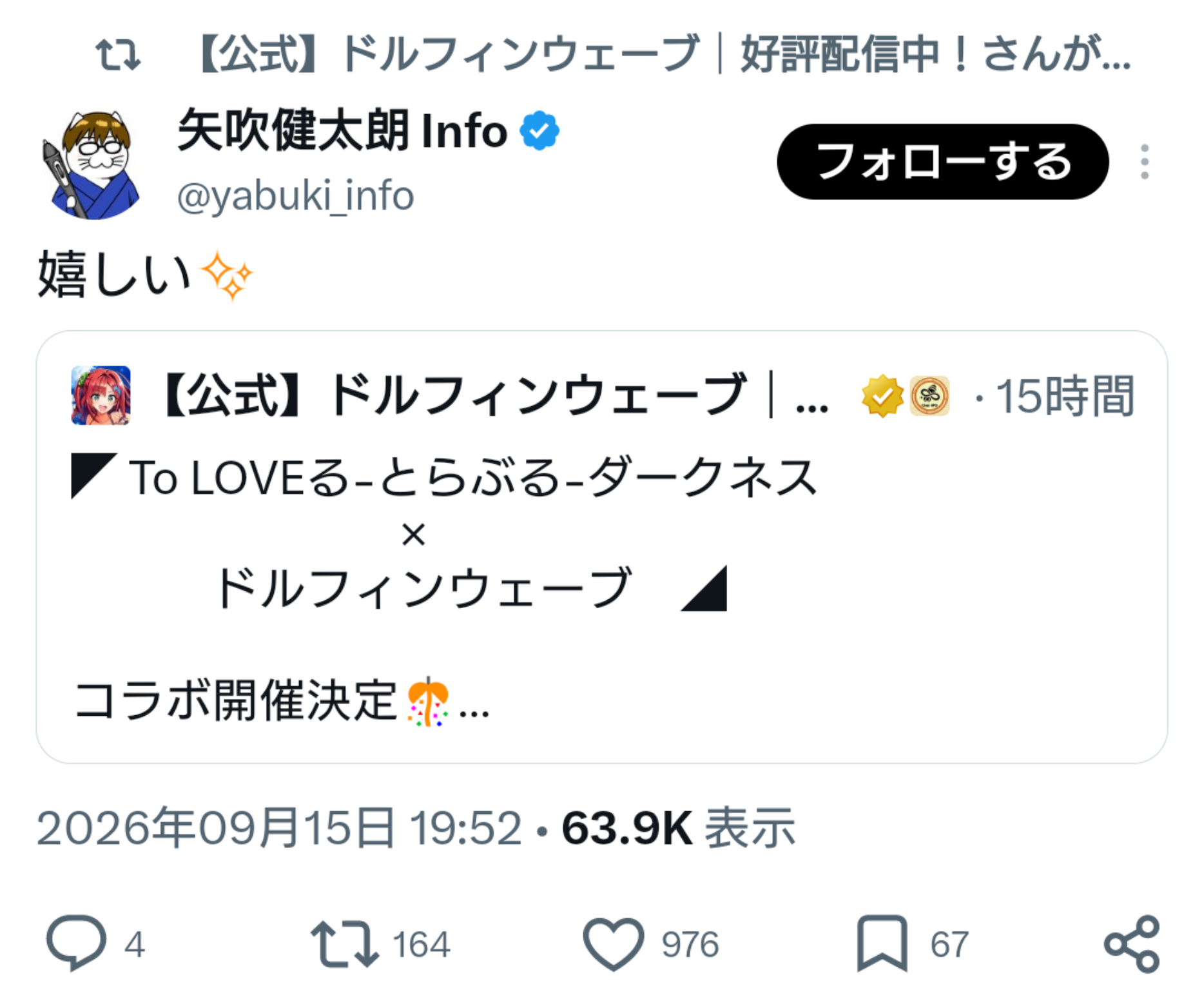
Task: Open the reposter name ドルフィンウェーブ at top
Action: [x=664, y=54]
